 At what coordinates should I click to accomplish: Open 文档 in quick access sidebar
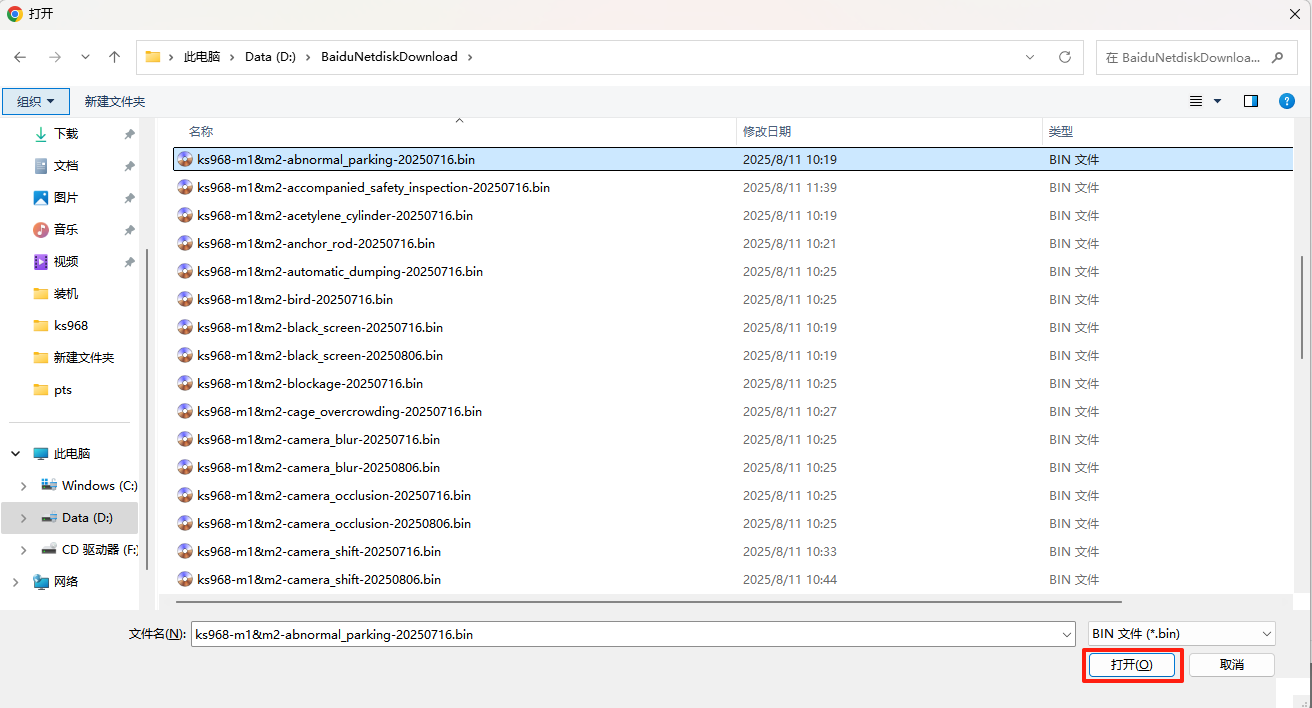[x=66, y=165]
